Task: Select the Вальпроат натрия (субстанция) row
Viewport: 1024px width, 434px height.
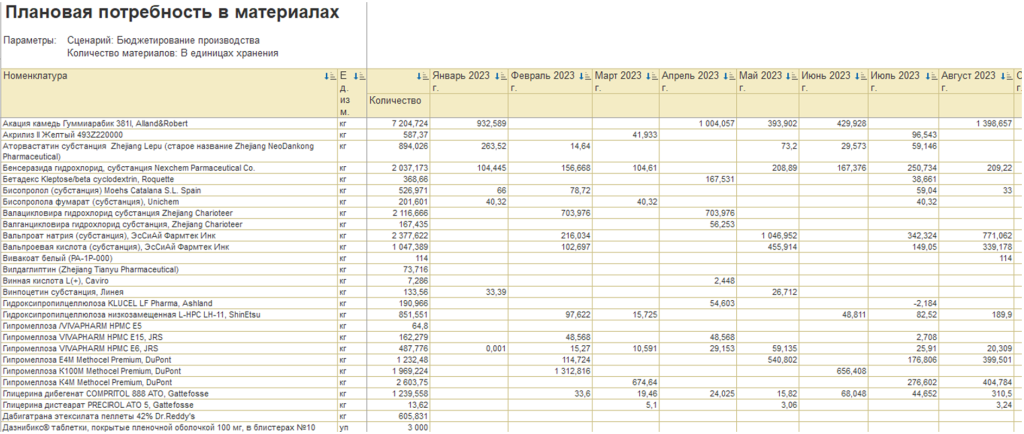Action: (511, 236)
